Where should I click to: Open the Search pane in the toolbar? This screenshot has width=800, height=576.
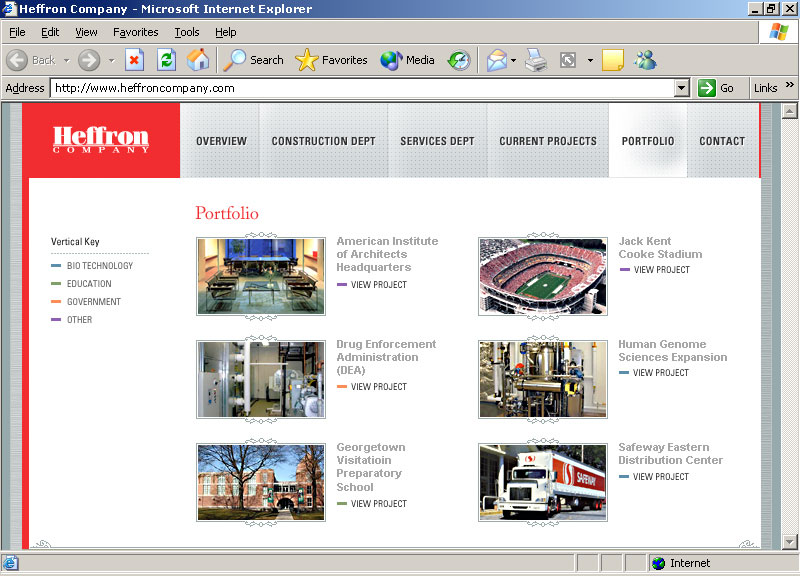pyautogui.click(x=254, y=60)
